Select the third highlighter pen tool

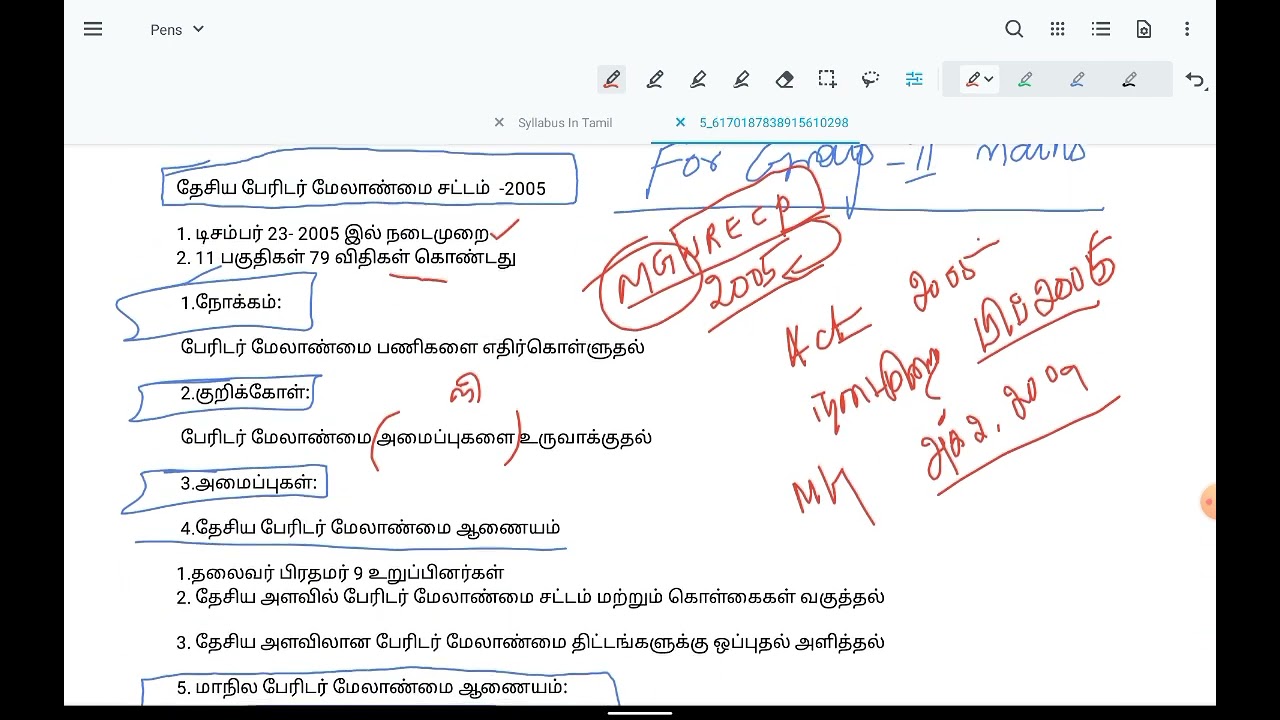click(698, 79)
